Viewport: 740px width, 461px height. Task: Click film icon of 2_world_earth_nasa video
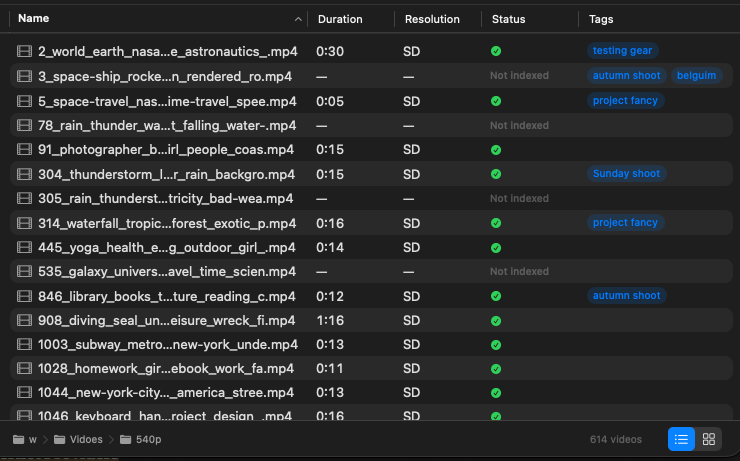point(25,51)
